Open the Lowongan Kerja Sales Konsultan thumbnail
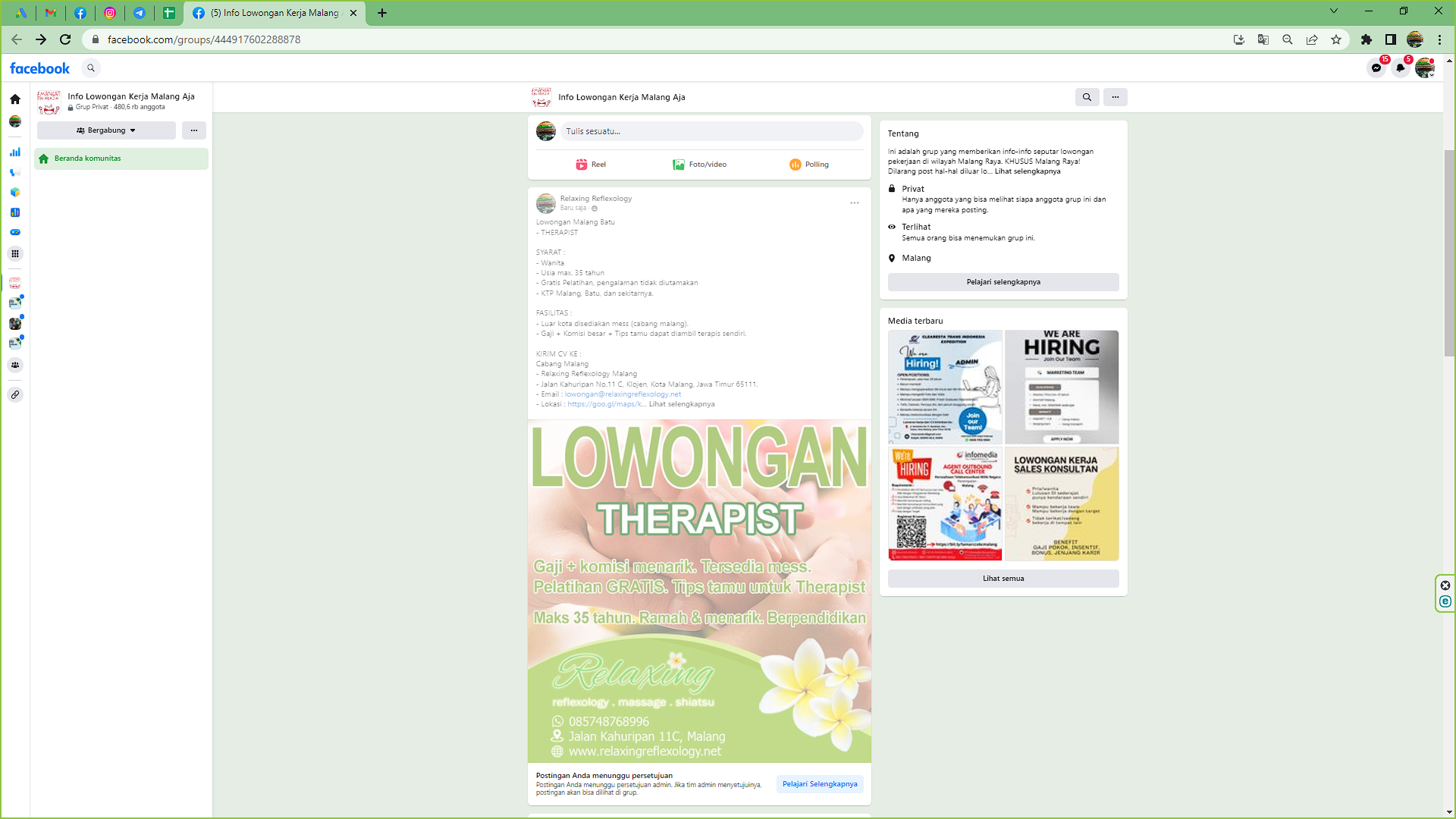The height and width of the screenshot is (819, 1456). pyautogui.click(x=1062, y=504)
